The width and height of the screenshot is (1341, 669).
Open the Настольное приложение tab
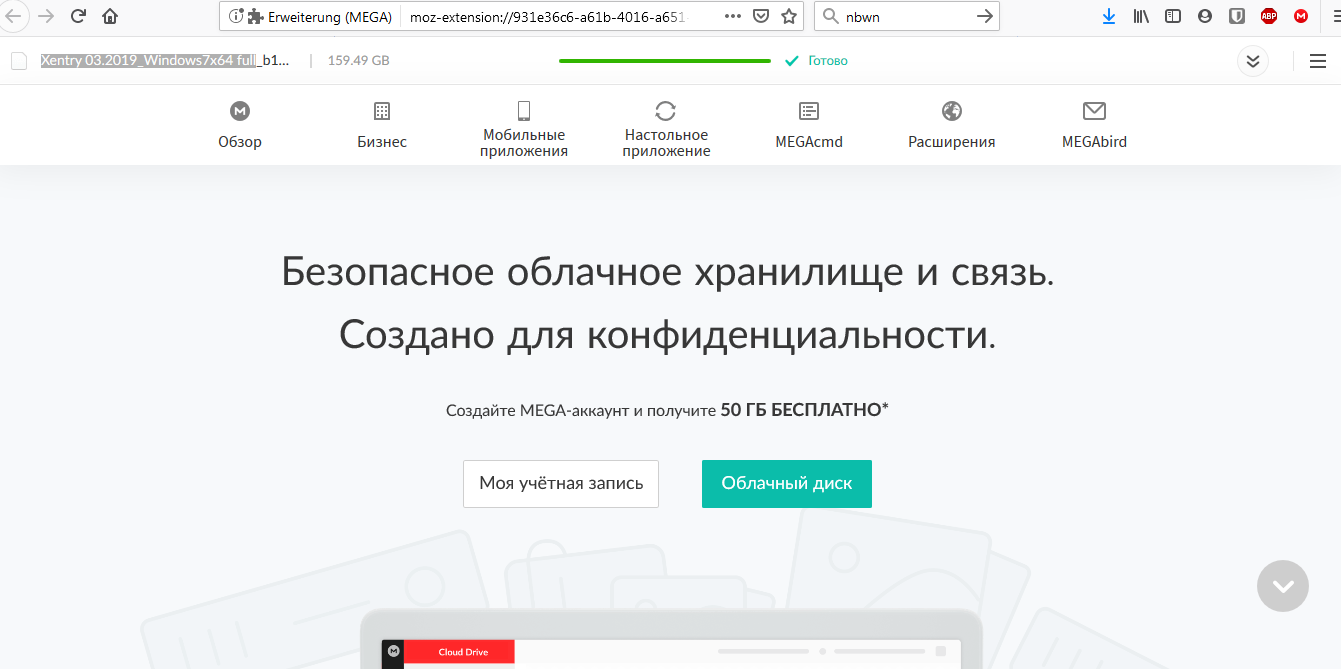(x=666, y=130)
